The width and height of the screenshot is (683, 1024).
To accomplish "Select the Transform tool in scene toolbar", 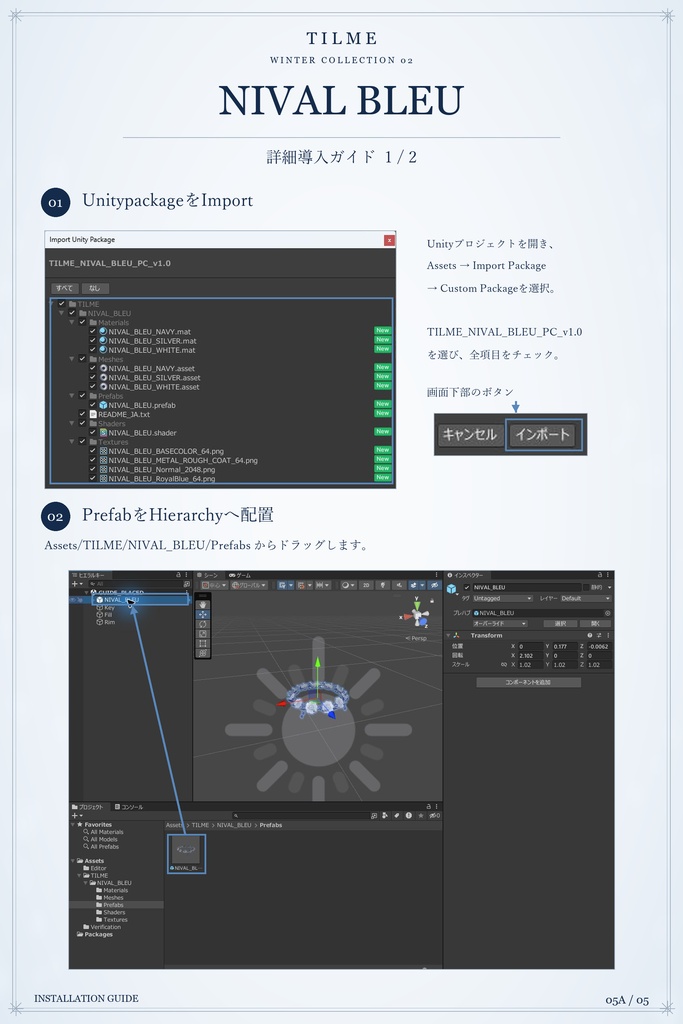I will (203, 652).
